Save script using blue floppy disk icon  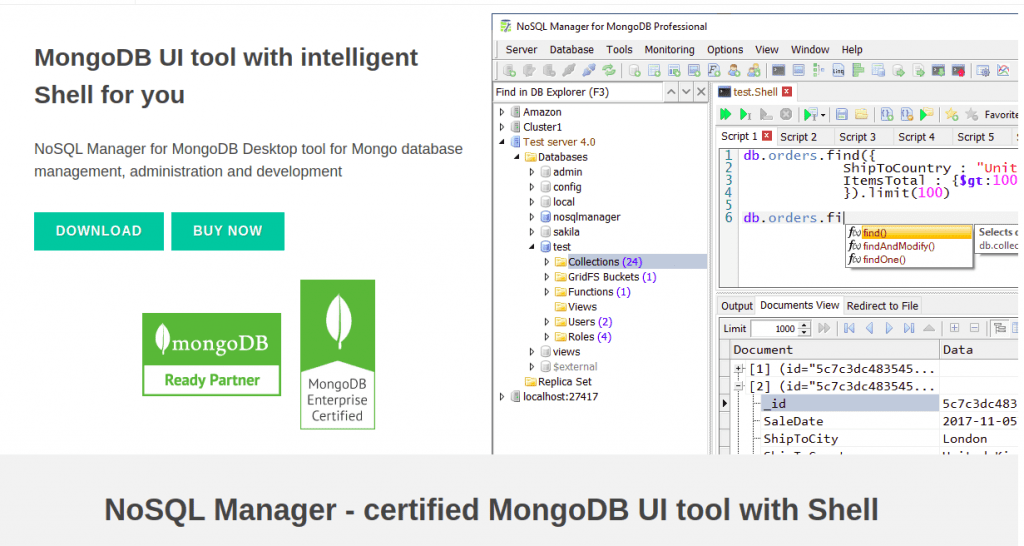click(842, 115)
